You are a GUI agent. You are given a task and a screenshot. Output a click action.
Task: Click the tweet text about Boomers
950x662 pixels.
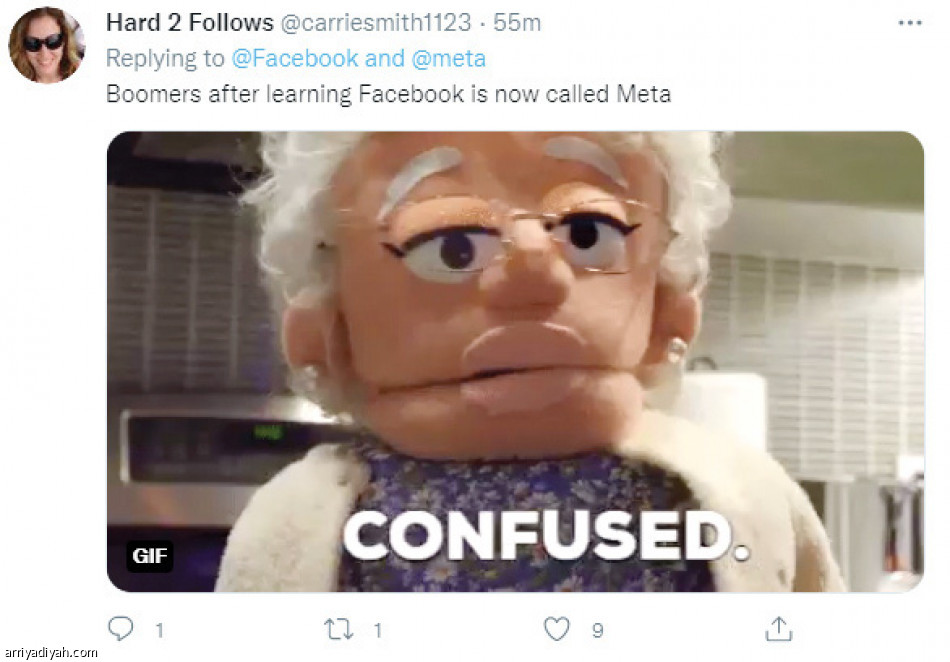point(388,94)
